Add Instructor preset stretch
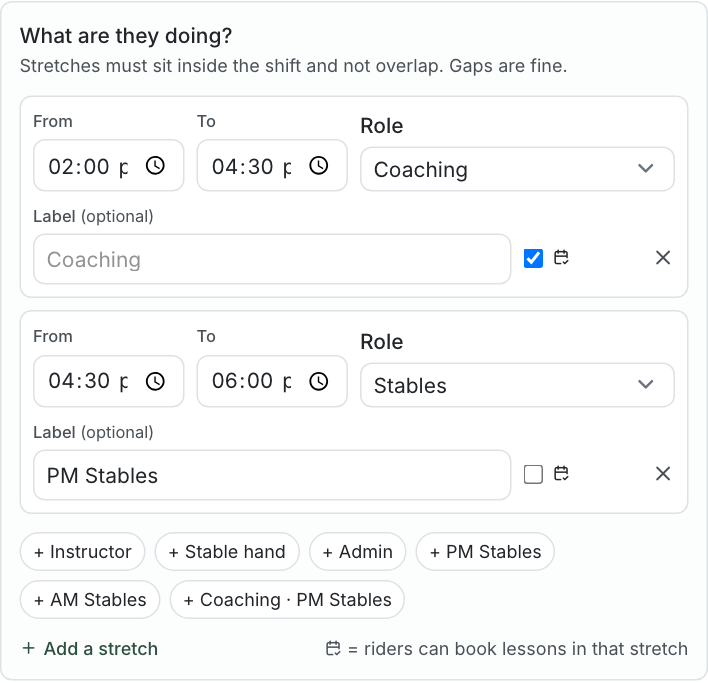The image size is (708, 683). pyautogui.click(x=83, y=552)
